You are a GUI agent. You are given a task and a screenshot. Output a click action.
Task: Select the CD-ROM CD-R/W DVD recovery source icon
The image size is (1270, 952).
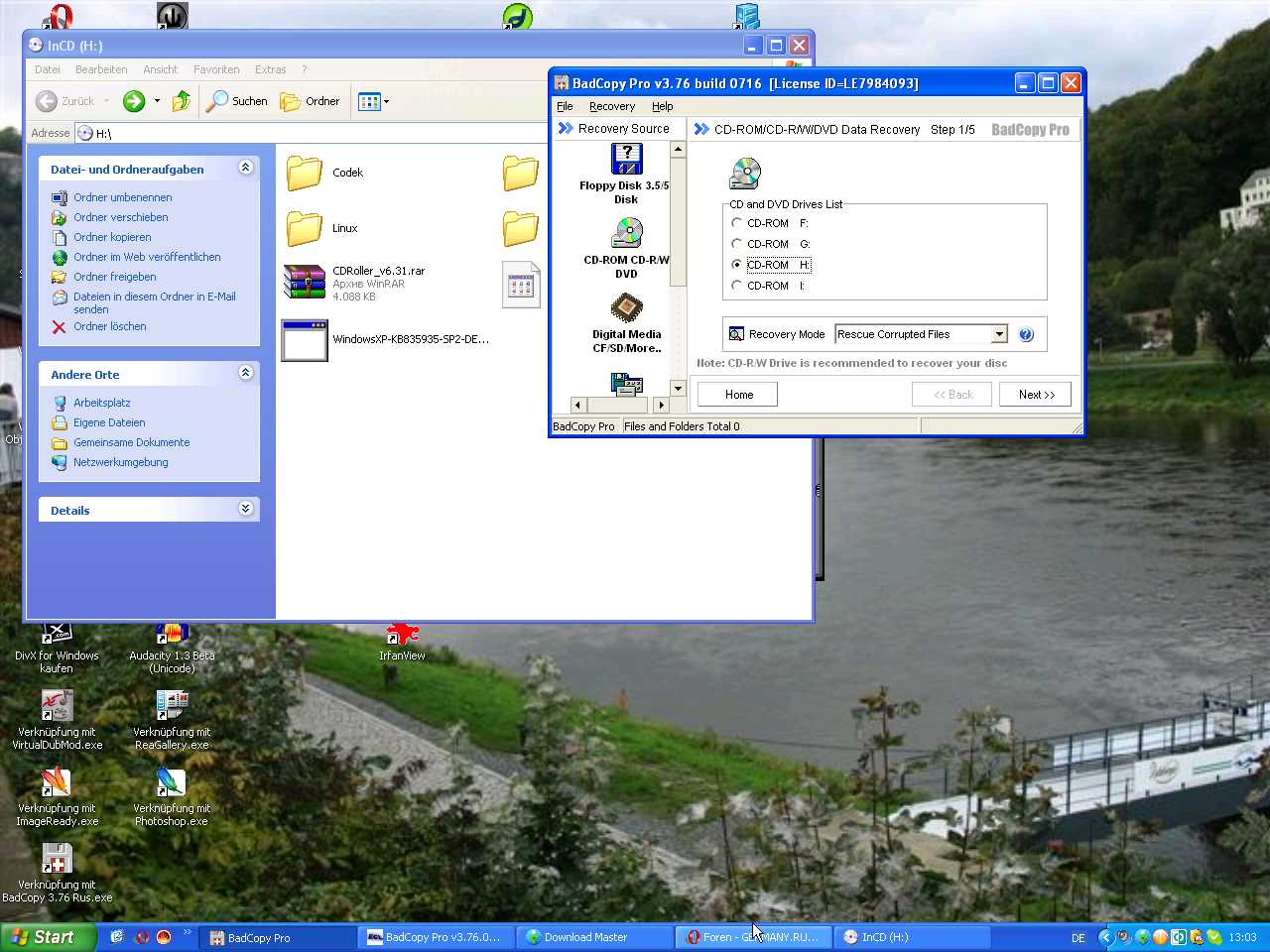(626, 233)
